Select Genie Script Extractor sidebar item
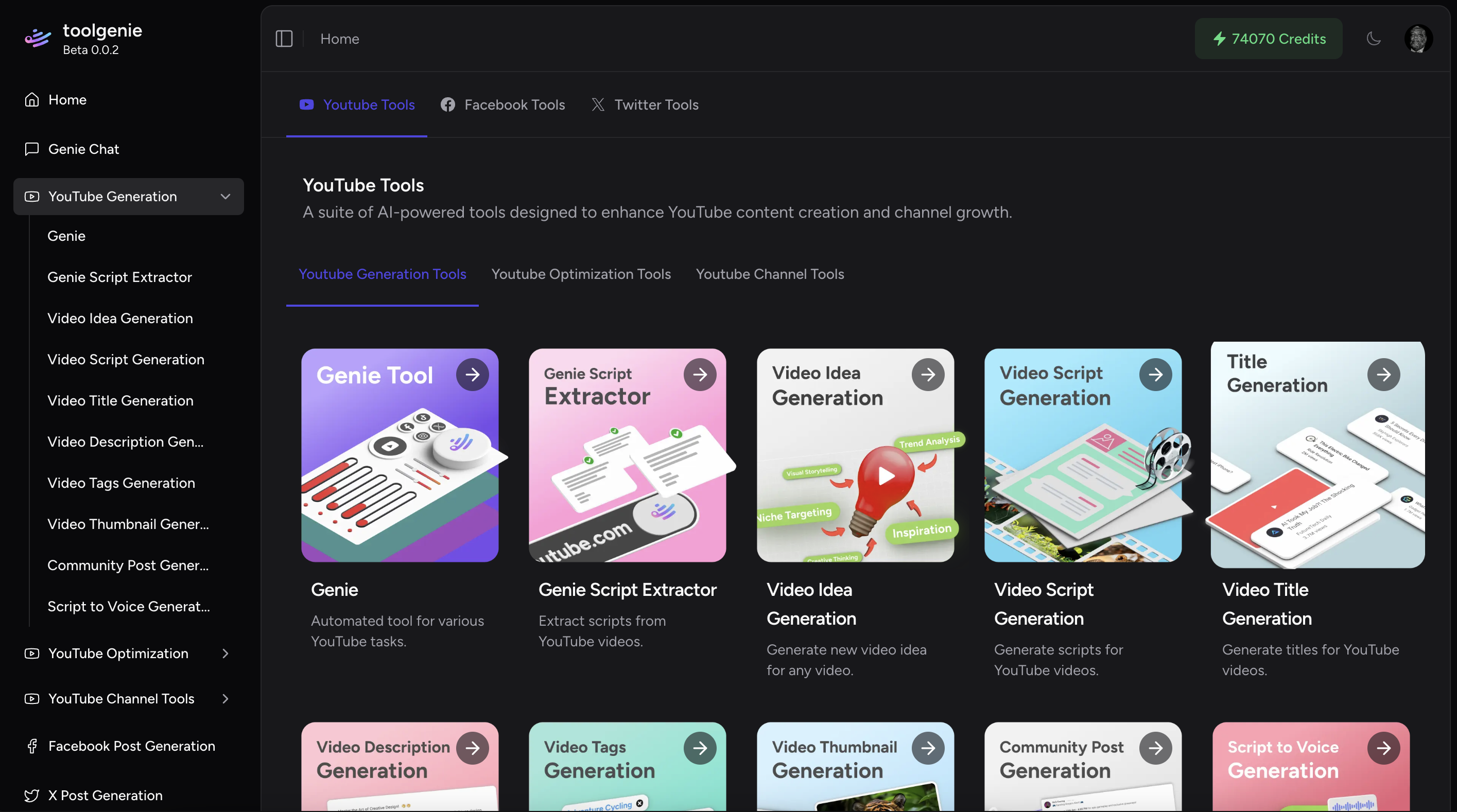This screenshot has height=812, width=1457. [119, 277]
